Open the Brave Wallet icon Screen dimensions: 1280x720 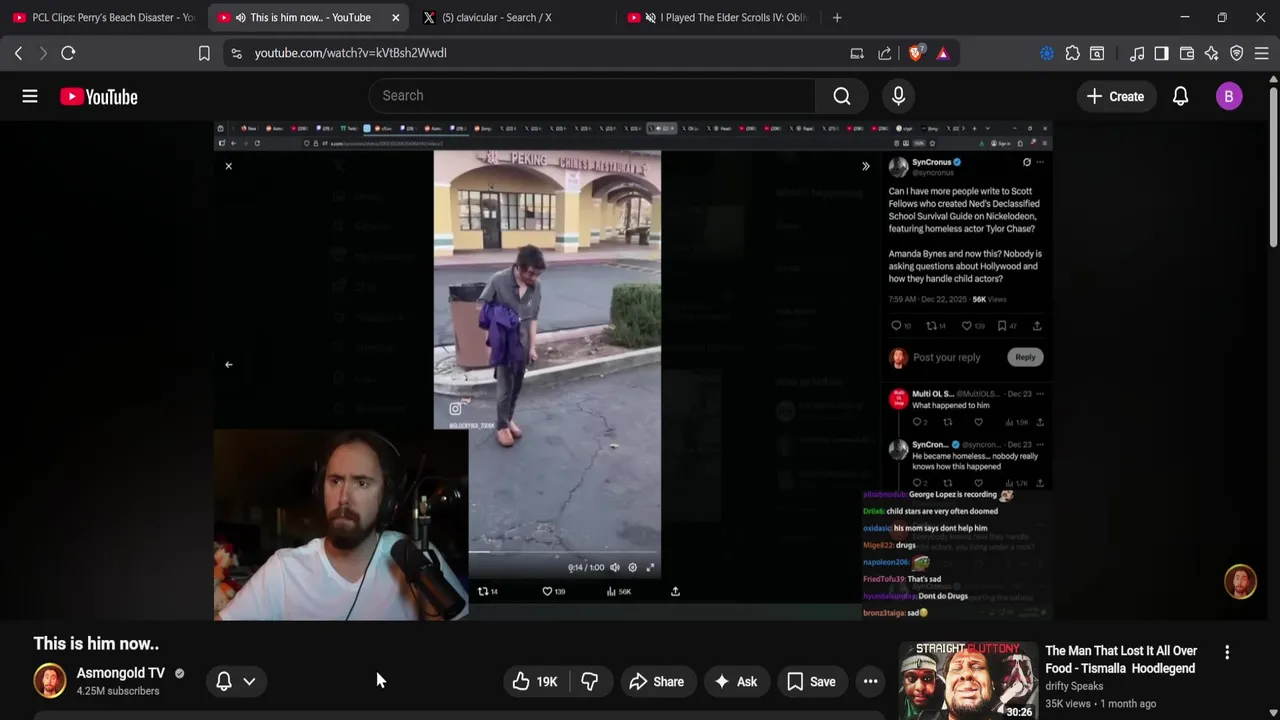coord(1187,53)
